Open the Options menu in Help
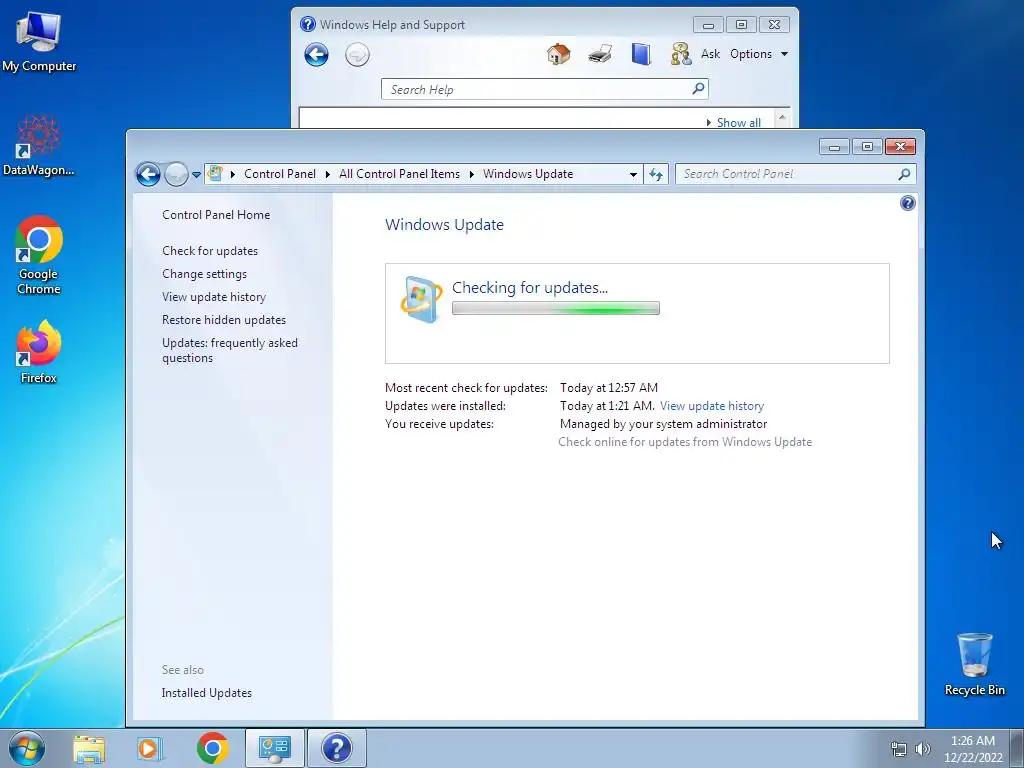 (759, 54)
